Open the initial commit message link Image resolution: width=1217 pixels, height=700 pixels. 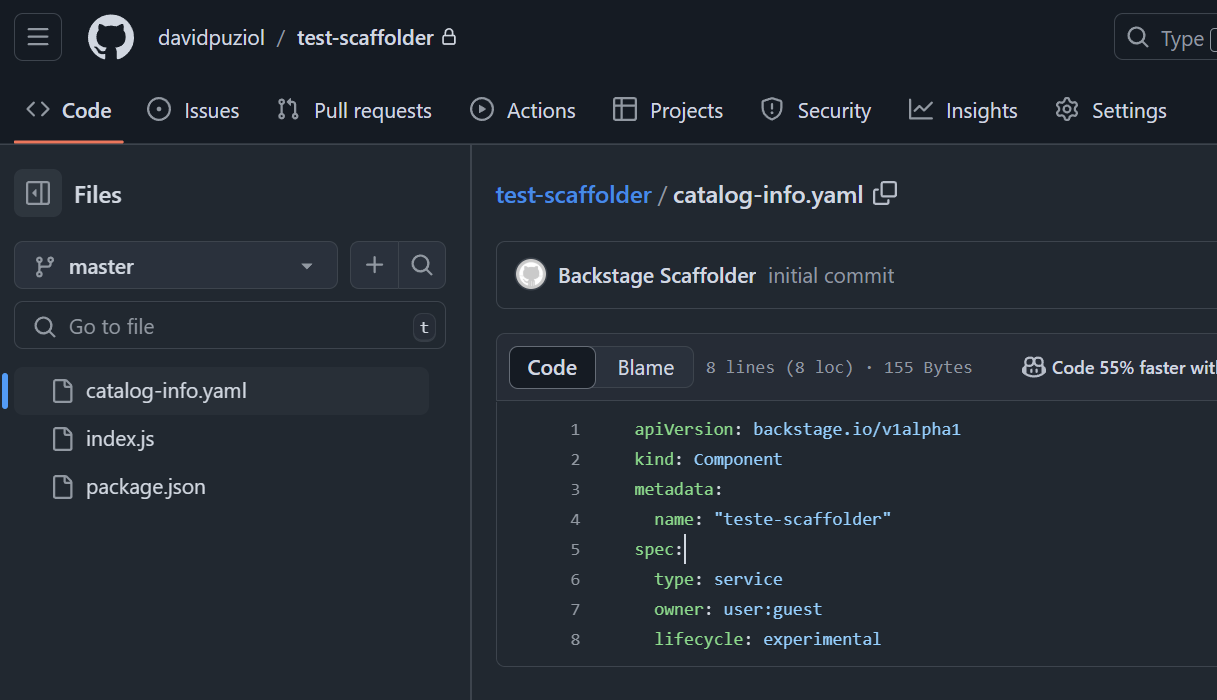click(x=831, y=276)
